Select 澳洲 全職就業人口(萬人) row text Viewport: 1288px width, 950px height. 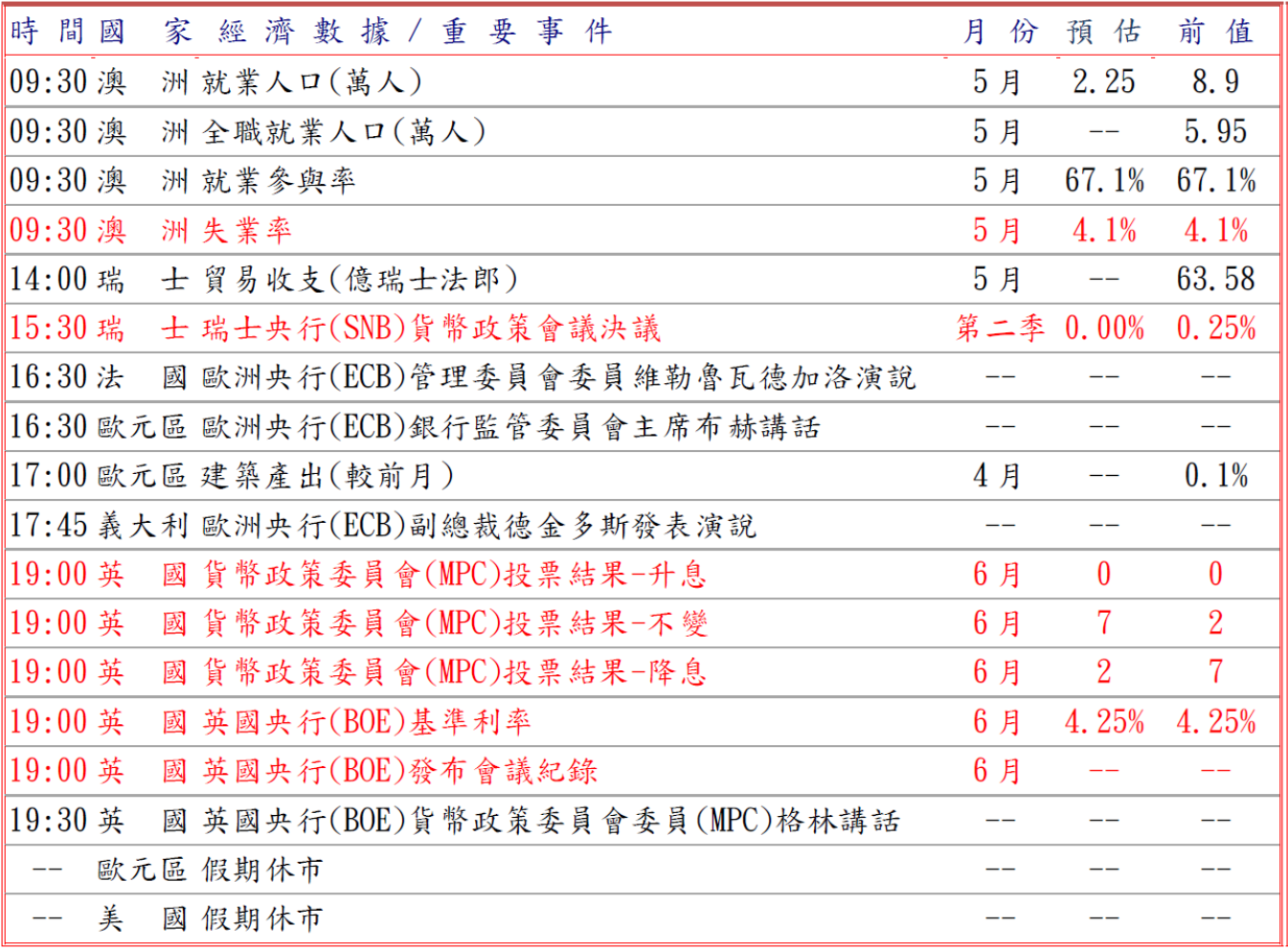click(x=344, y=131)
